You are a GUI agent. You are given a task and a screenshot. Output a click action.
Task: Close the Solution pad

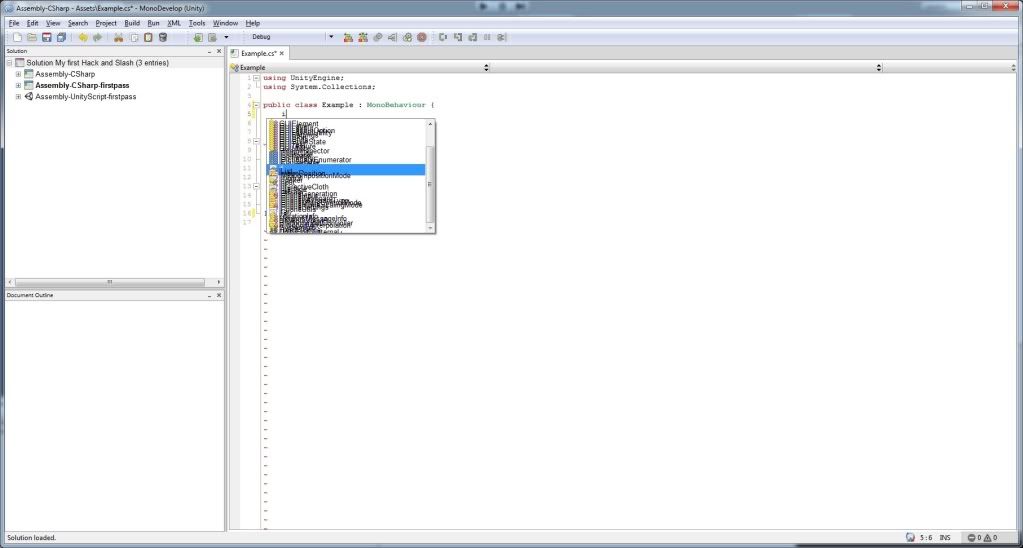coord(219,51)
